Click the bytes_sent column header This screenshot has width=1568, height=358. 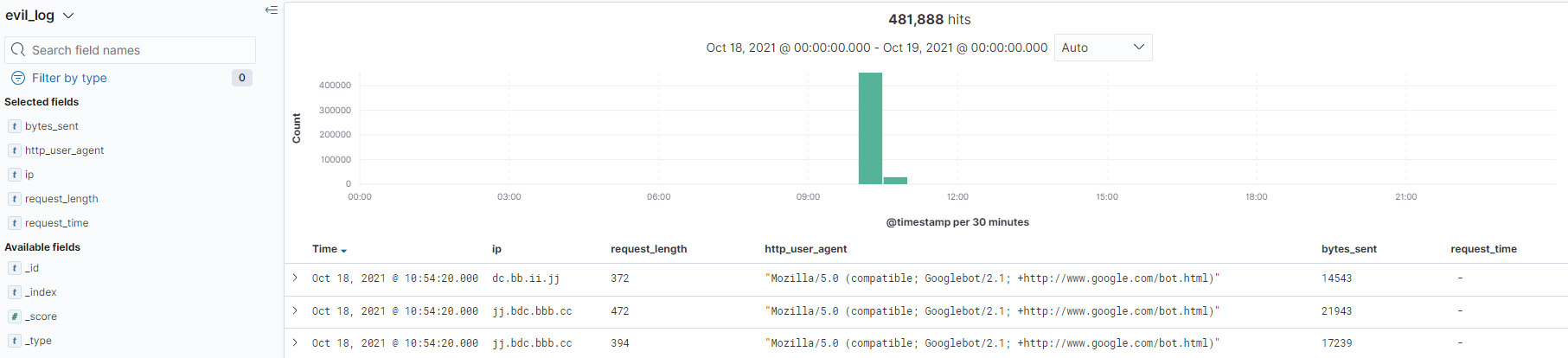[1348, 249]
